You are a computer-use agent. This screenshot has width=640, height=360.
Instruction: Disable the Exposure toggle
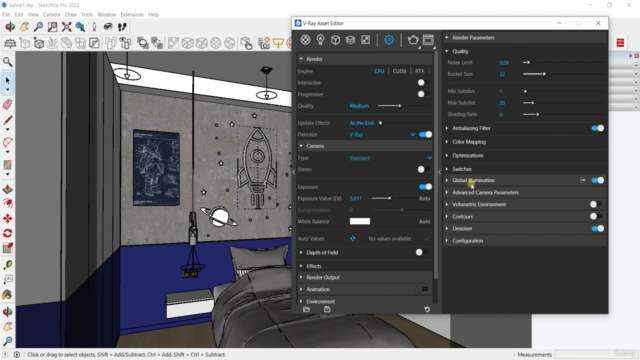[x=425, y=187]
